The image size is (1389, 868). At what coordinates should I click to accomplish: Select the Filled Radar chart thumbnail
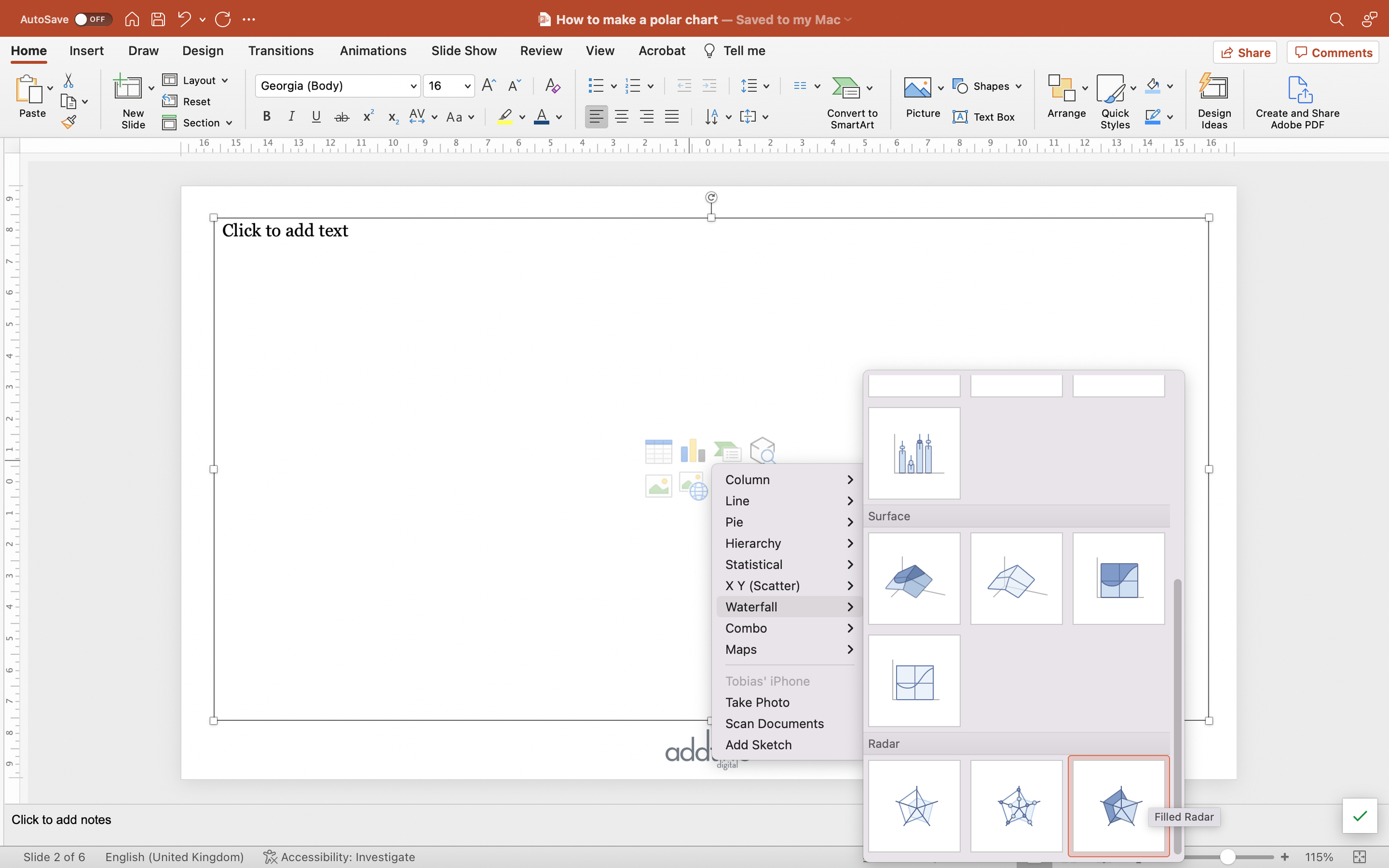pos(1118,805)
